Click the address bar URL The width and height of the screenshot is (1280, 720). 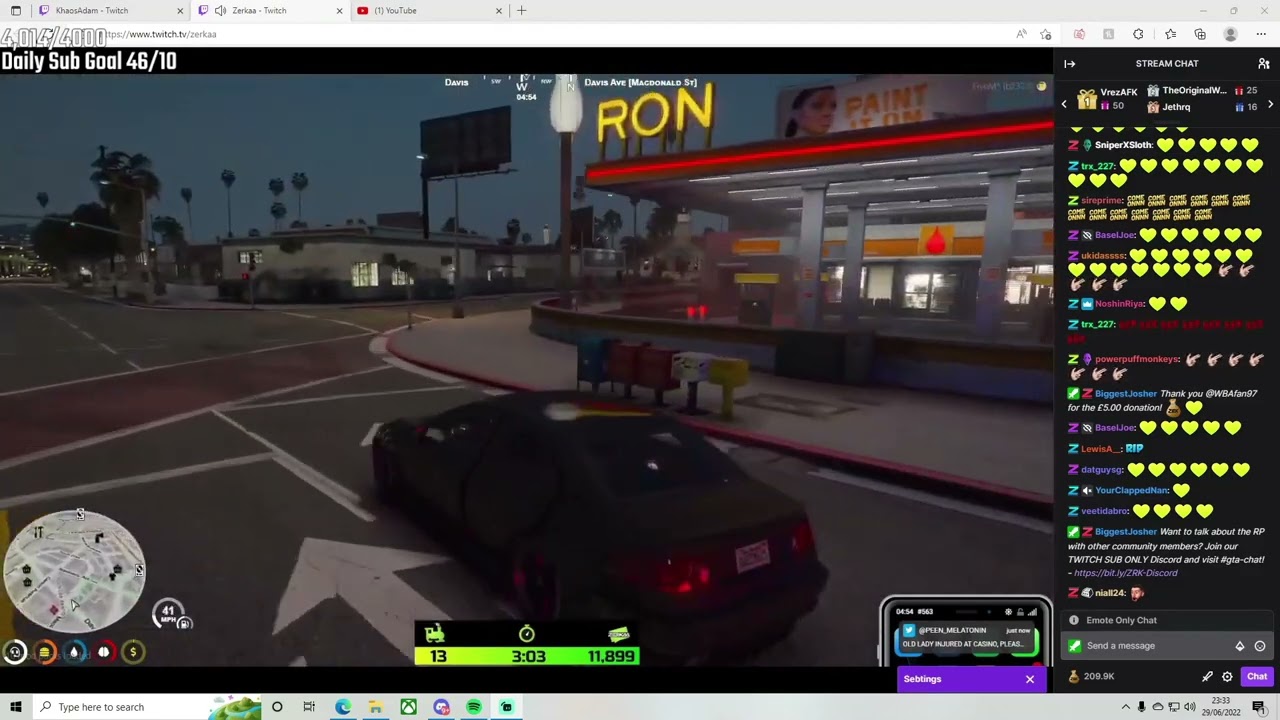160,34
